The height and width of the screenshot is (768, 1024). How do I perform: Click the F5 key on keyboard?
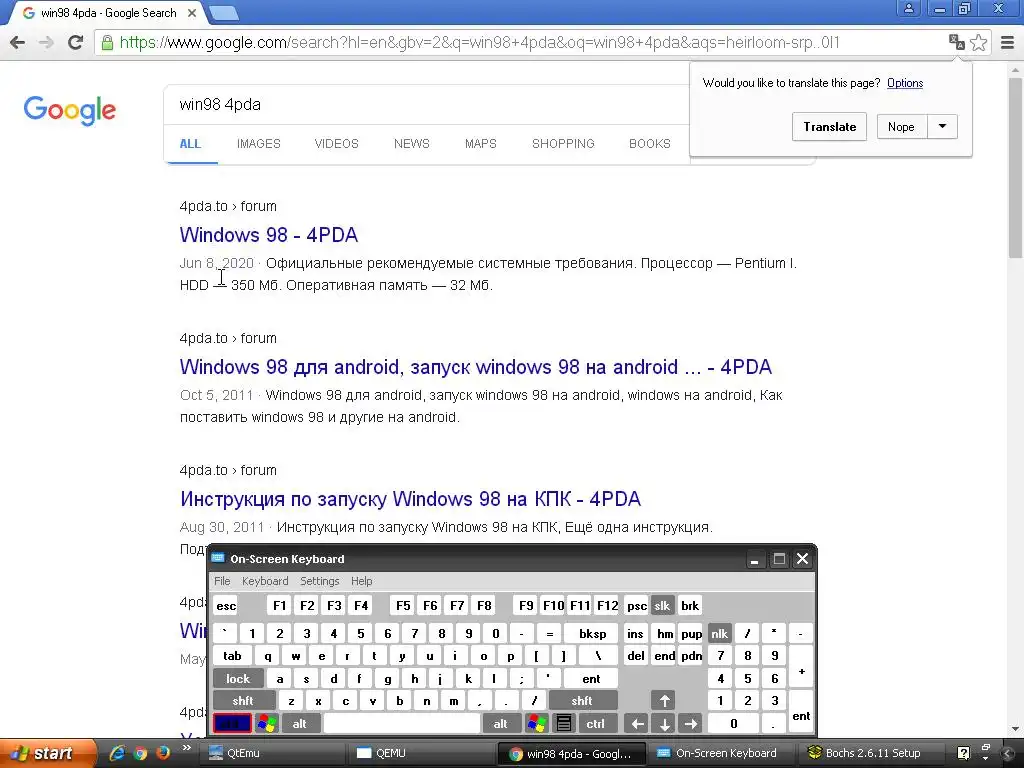403,605
